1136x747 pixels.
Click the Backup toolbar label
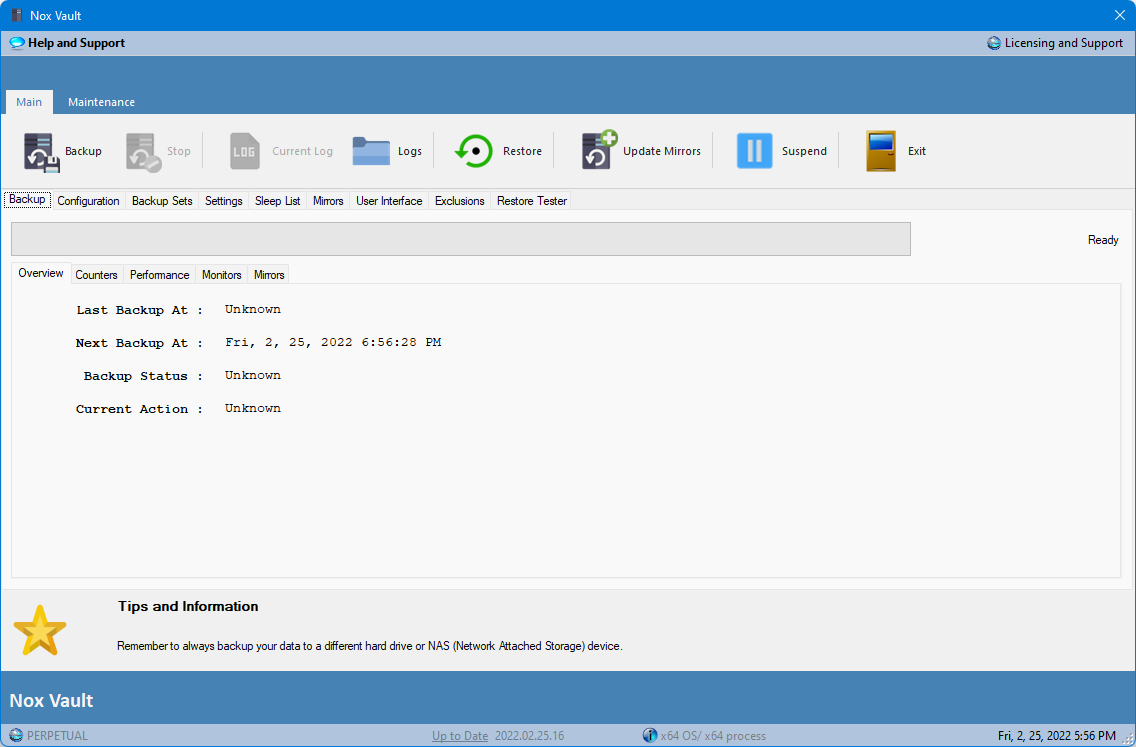83,151
